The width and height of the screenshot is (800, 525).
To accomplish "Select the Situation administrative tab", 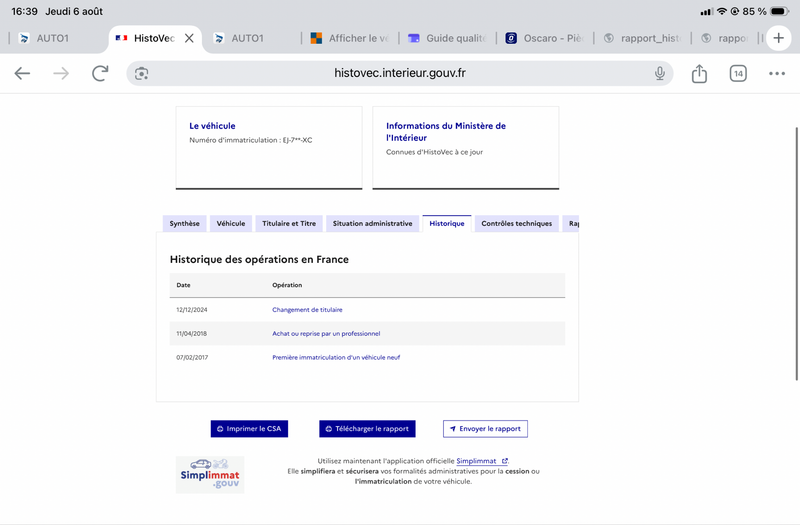I will coord(372,223).
